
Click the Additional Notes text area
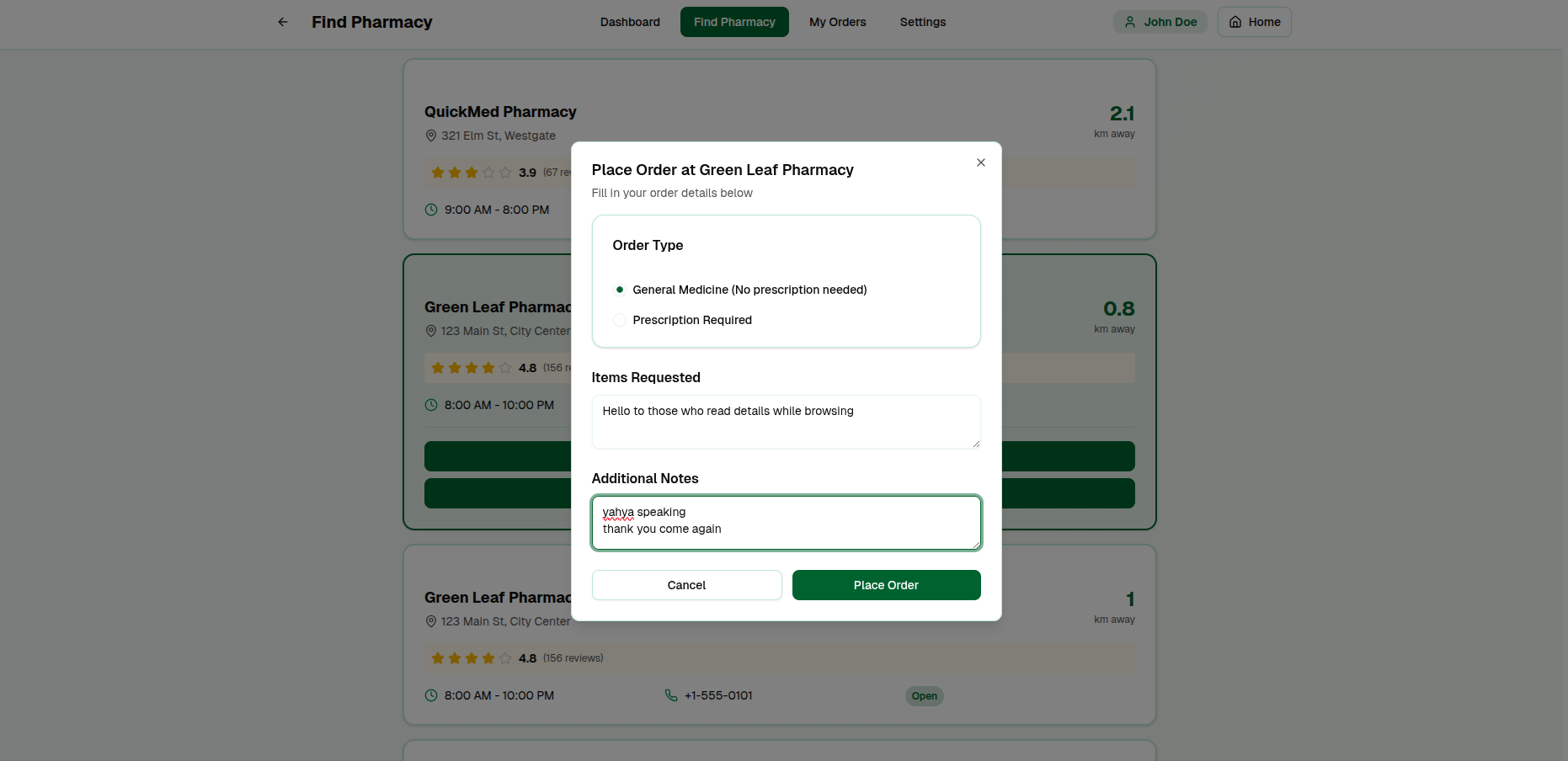tap(786, 522)
